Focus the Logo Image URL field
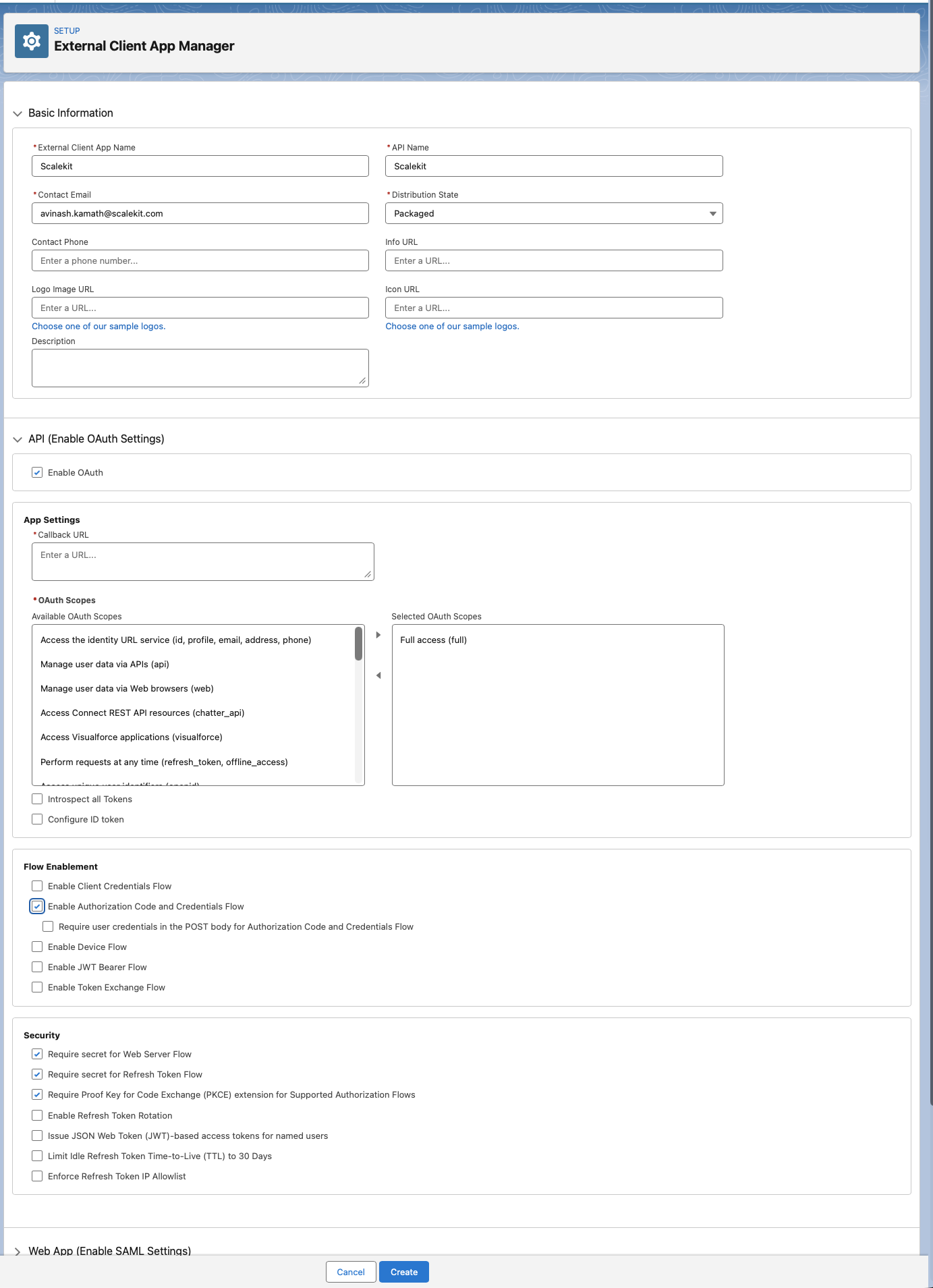This screenshot has height=1288, width=933. [200, 308]
